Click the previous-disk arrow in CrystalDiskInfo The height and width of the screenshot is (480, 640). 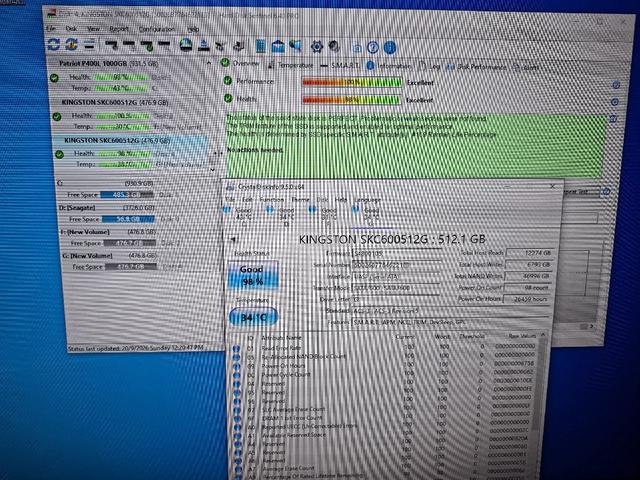pyautogui.click(x=233, y=240)
